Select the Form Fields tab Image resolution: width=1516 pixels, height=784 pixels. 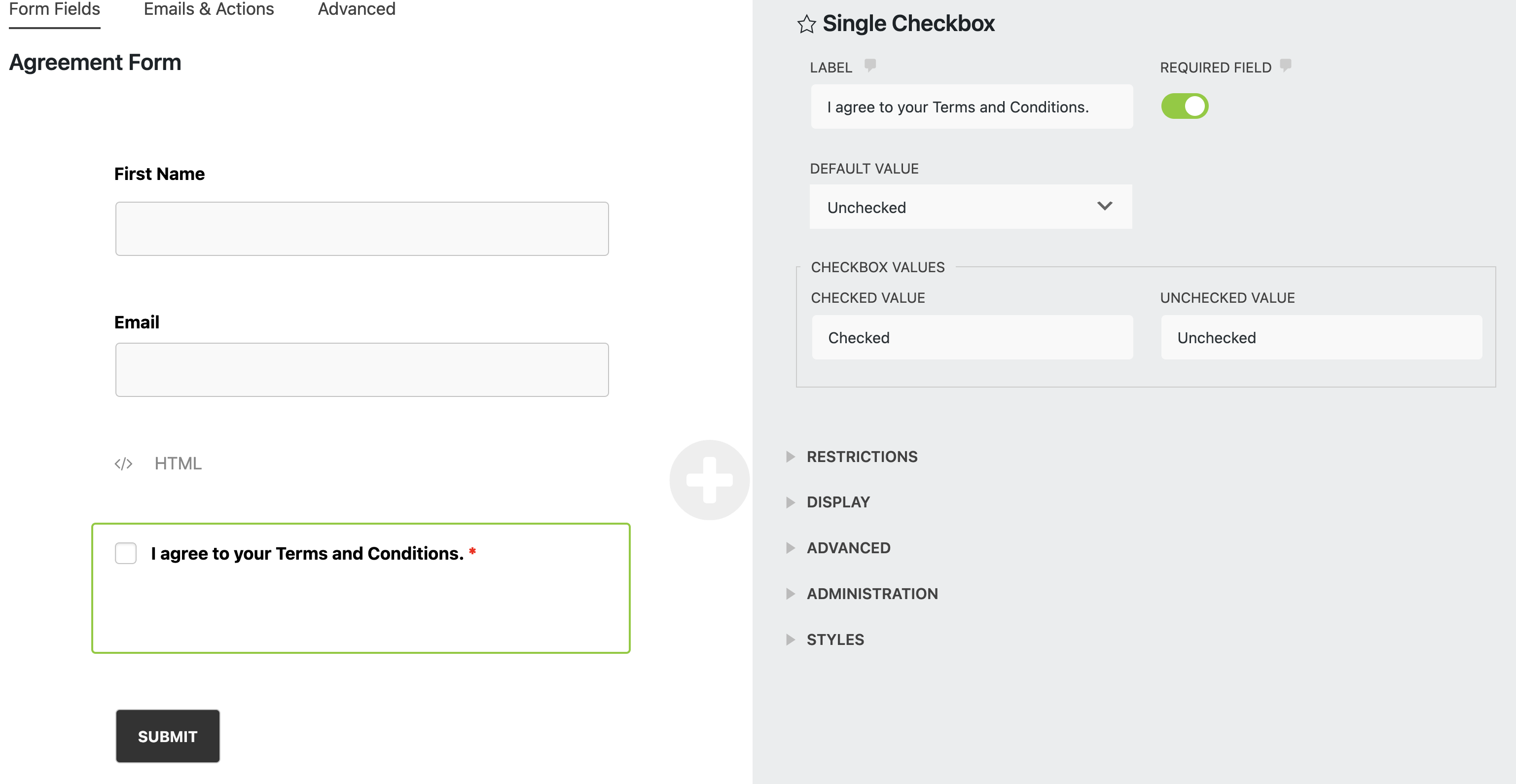coord(54,9)
